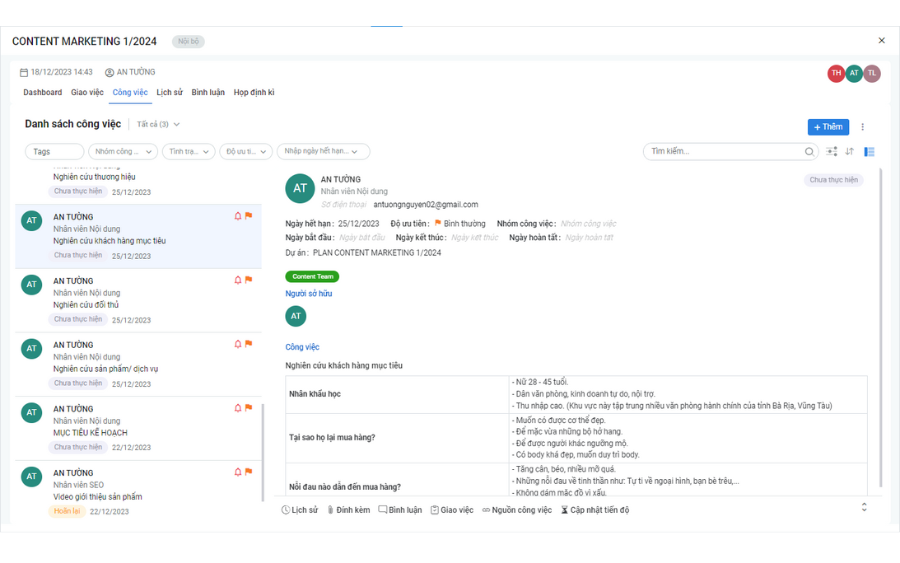Click the Ngày kết thúc field
The image size is (900, 563).
[x=475, y=238]
